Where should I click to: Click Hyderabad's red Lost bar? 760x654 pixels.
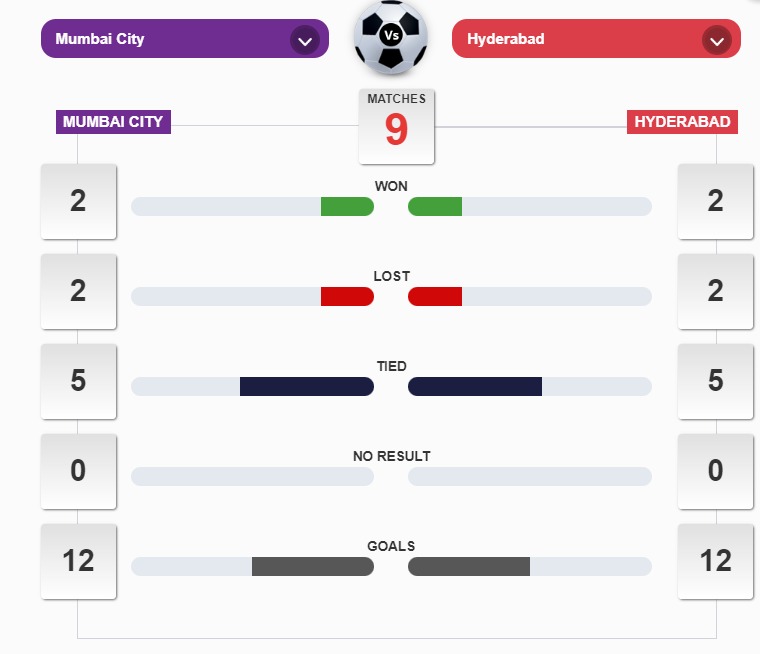(435, 297)
